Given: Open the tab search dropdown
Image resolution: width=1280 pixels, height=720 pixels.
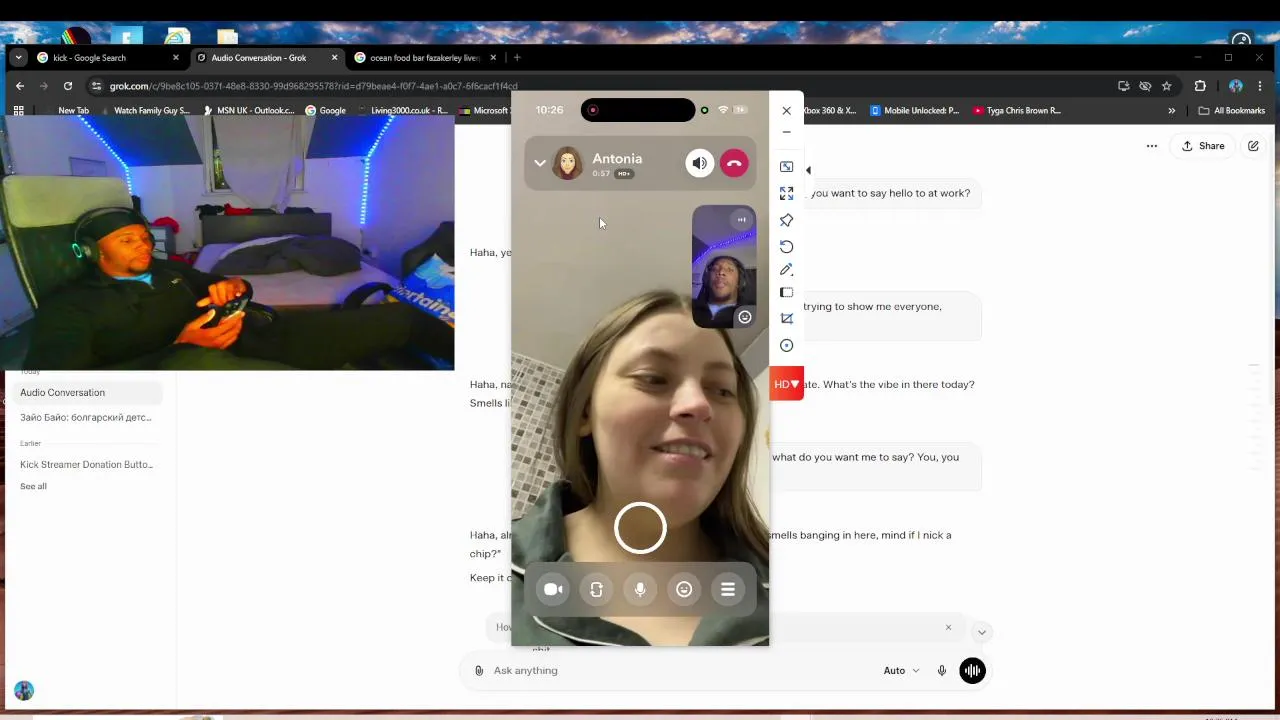Looking at the screenshot, I should (18, 58).
